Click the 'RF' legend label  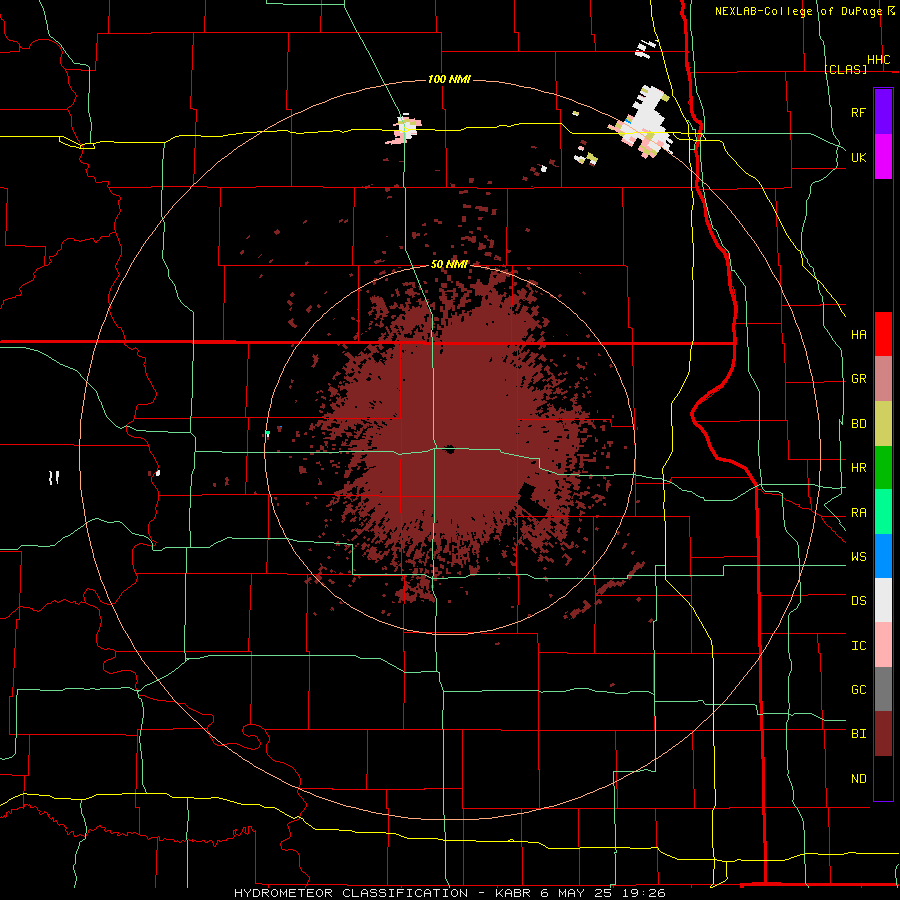(858, 112)
